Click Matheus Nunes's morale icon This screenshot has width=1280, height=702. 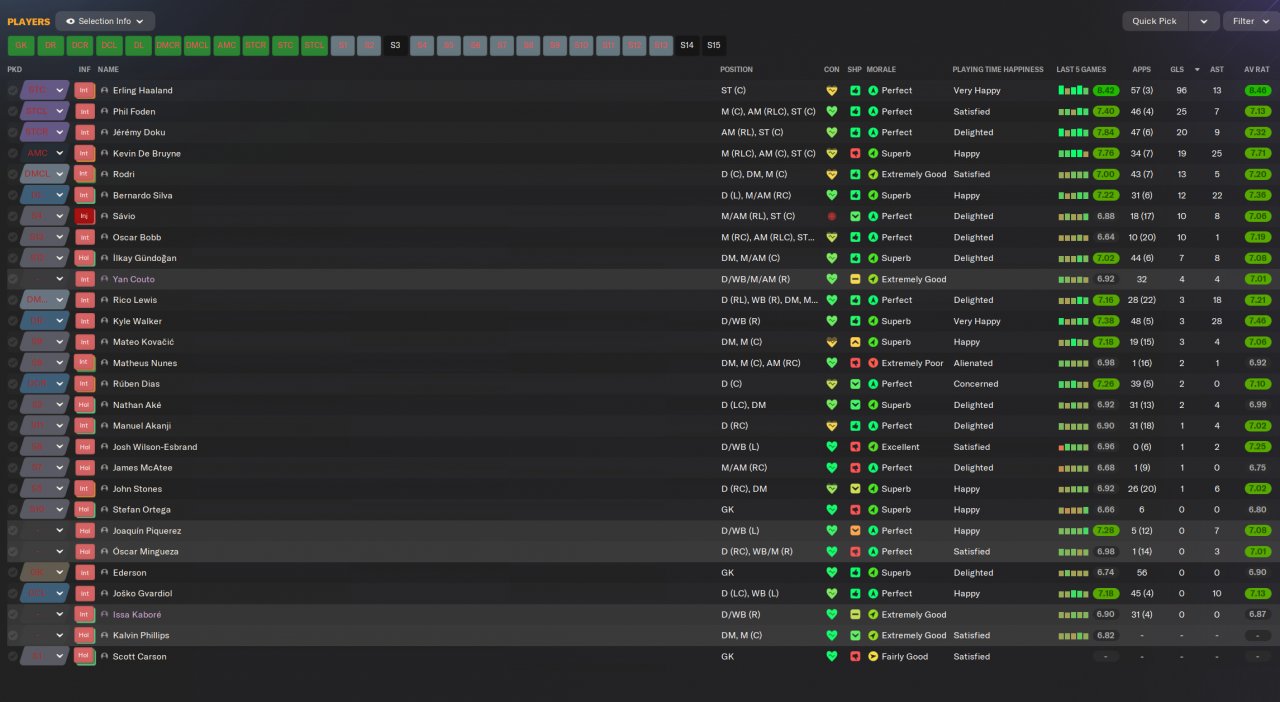[x=873, y=363]
